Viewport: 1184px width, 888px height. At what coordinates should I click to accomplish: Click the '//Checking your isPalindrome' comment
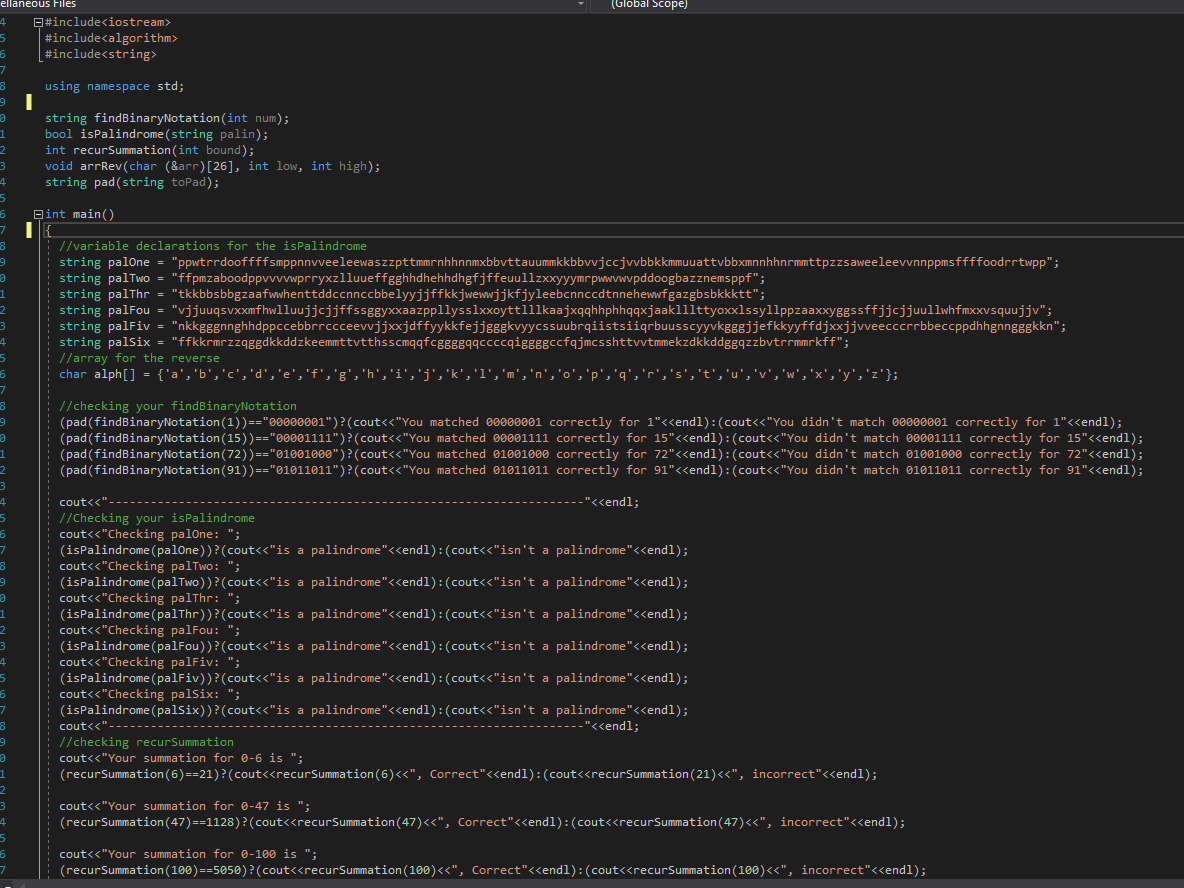coord(157,518)
